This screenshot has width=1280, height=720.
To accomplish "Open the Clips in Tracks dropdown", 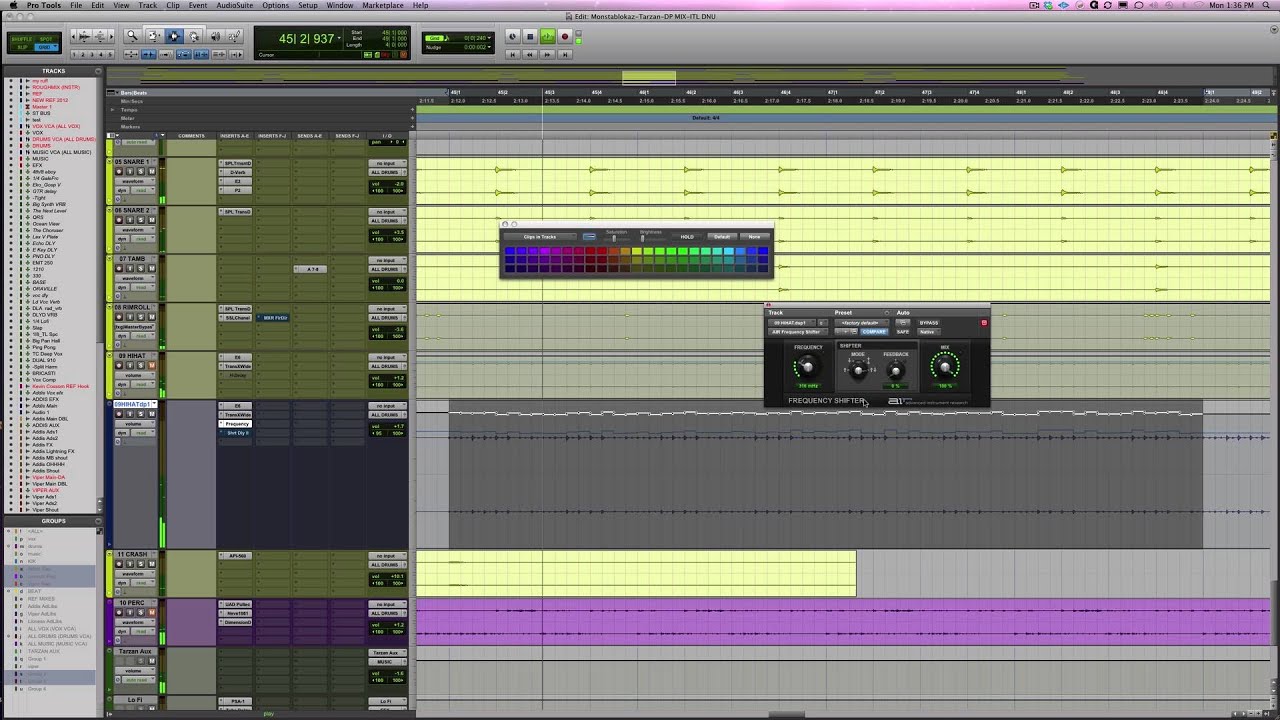I will 540,237.
